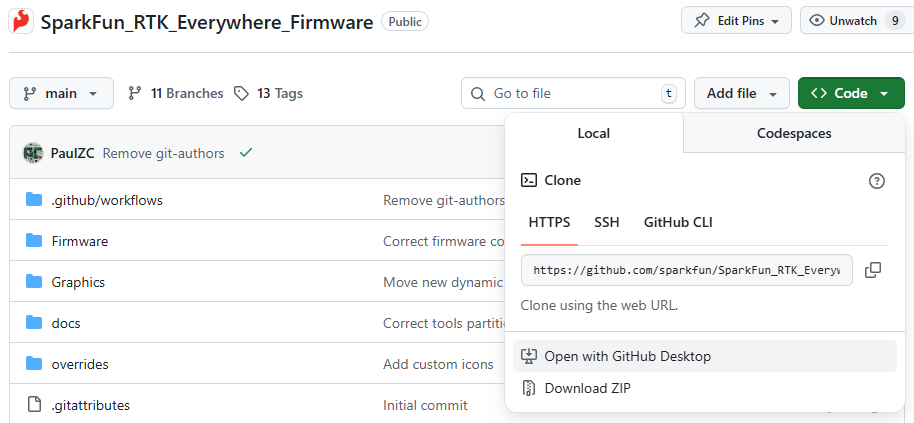This screenshot has width=914, height=423.
Task: Open the 11 Branches link
Action: click(x=176, y=93)
